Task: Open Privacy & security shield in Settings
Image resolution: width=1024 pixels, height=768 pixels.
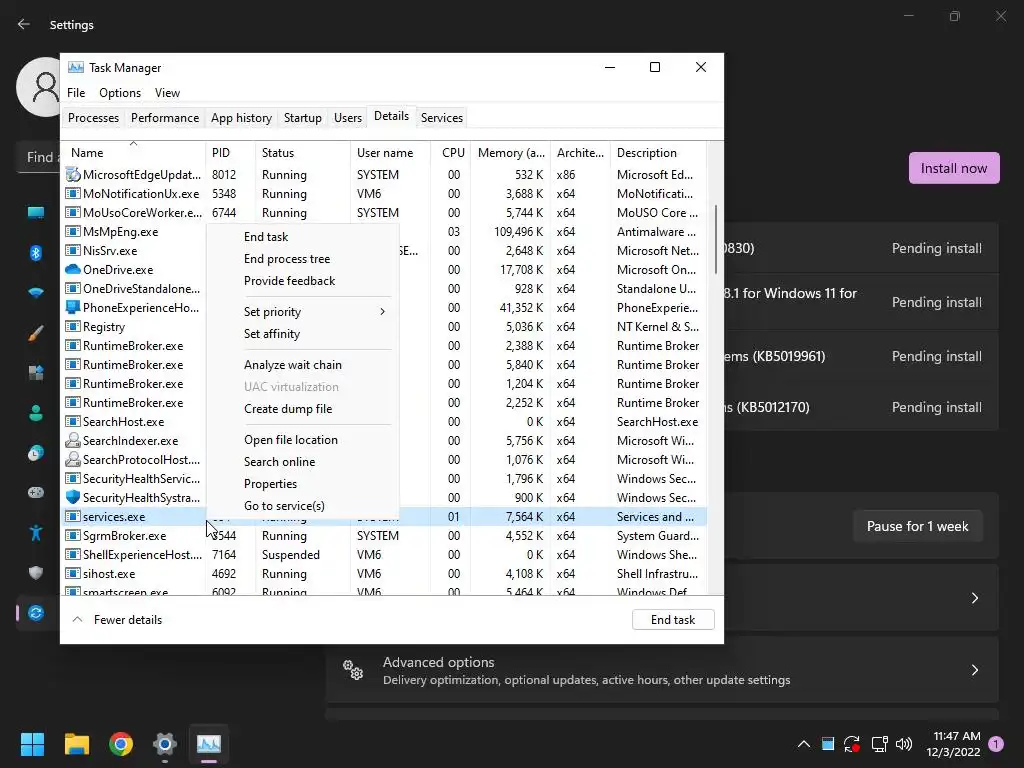Action: coord(36,573)
